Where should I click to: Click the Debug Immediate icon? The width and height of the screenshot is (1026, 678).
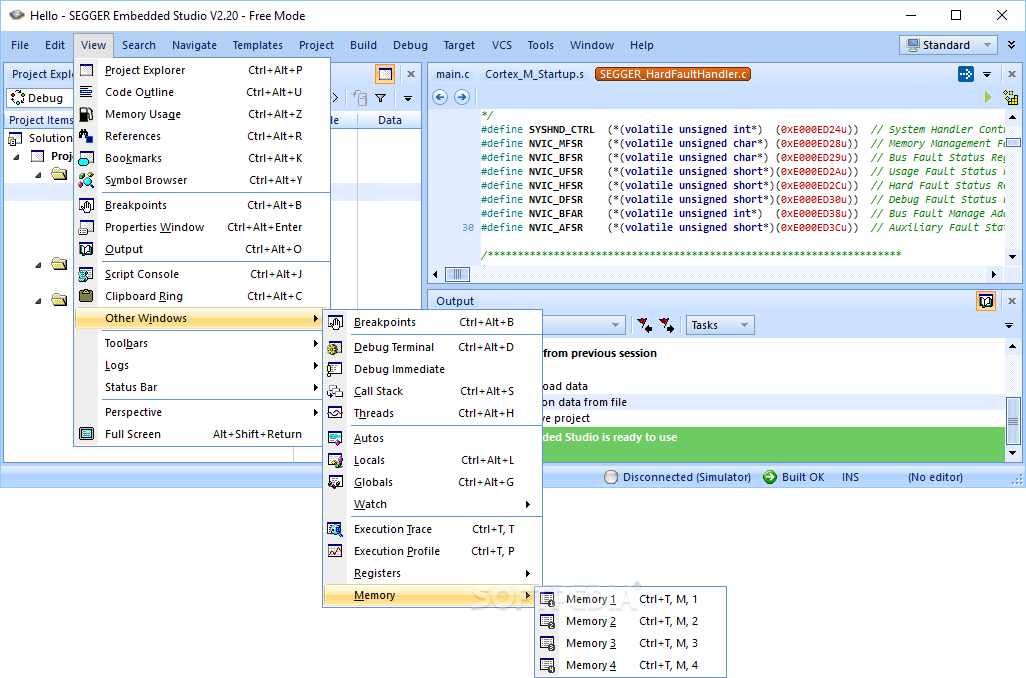point(335,369)
